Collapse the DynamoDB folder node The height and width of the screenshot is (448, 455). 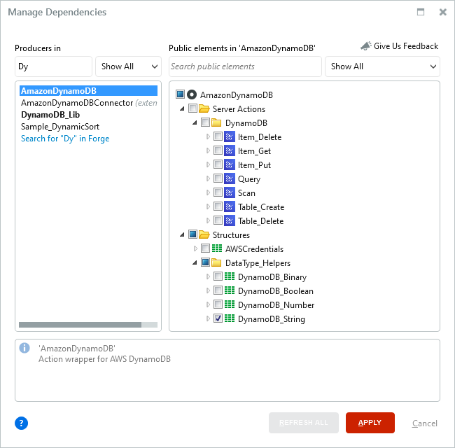pyautogui.click(x=195, y=123)
